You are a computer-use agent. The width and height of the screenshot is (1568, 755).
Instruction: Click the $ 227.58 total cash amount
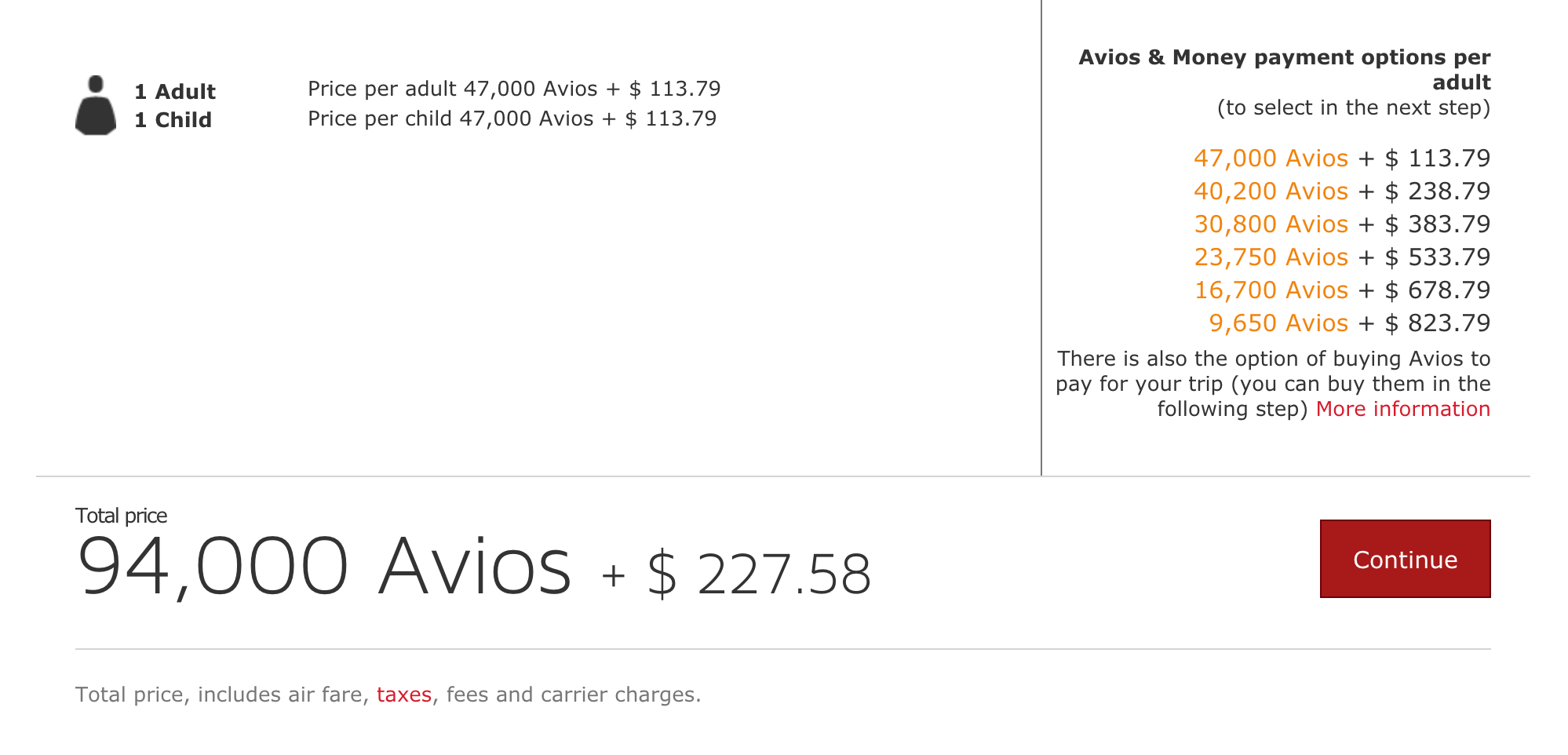pyautogui.click(x=759, y=574)
